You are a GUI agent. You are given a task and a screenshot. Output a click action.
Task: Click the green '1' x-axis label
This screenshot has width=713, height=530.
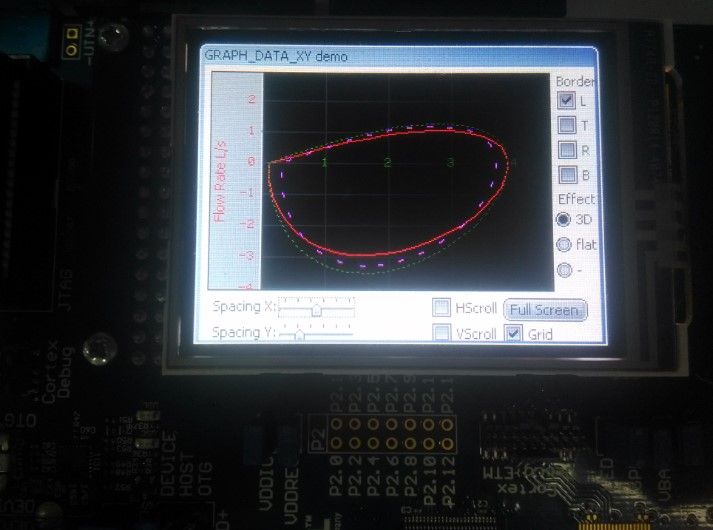[x=325, y=162]
